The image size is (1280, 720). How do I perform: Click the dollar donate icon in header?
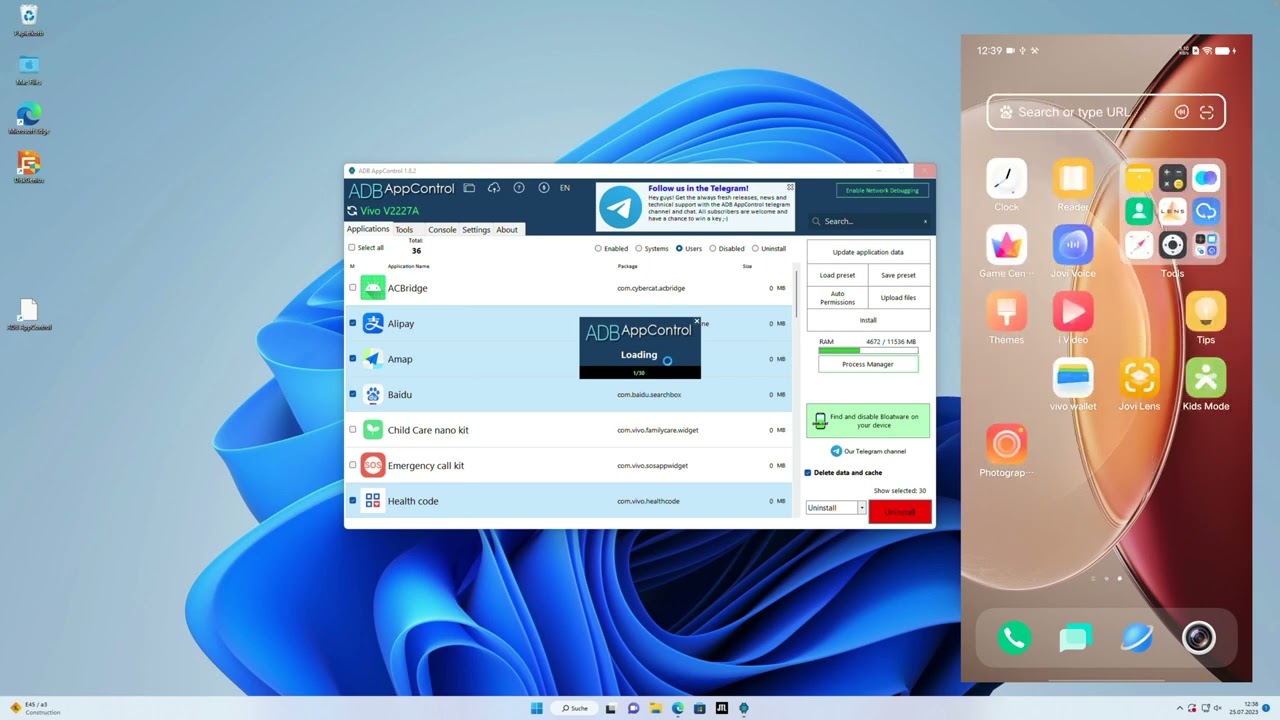pos(544,188)
